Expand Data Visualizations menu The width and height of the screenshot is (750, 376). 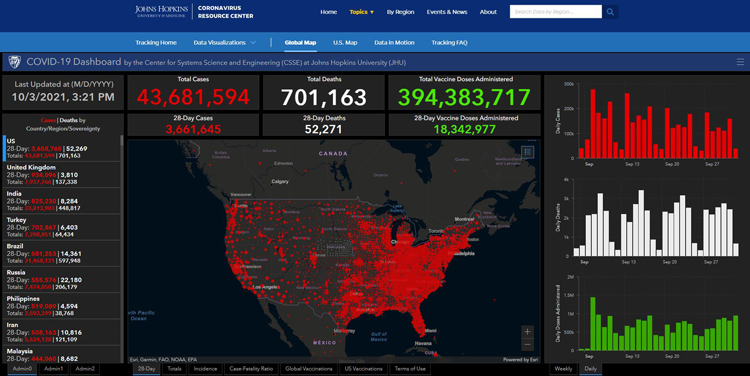coord(224,43)
